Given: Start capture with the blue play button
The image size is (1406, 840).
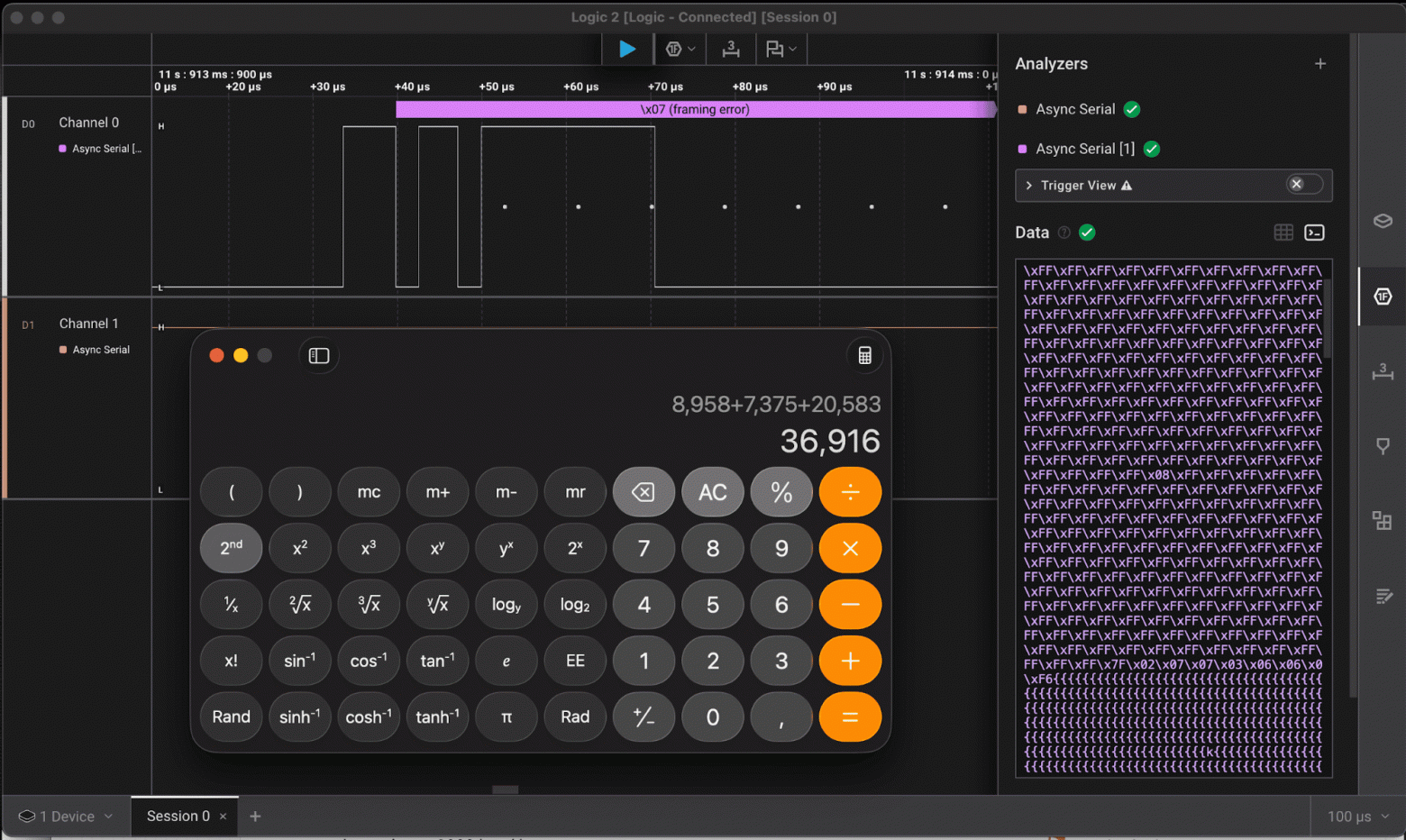Looking at the screenshot, I should 627,50.
